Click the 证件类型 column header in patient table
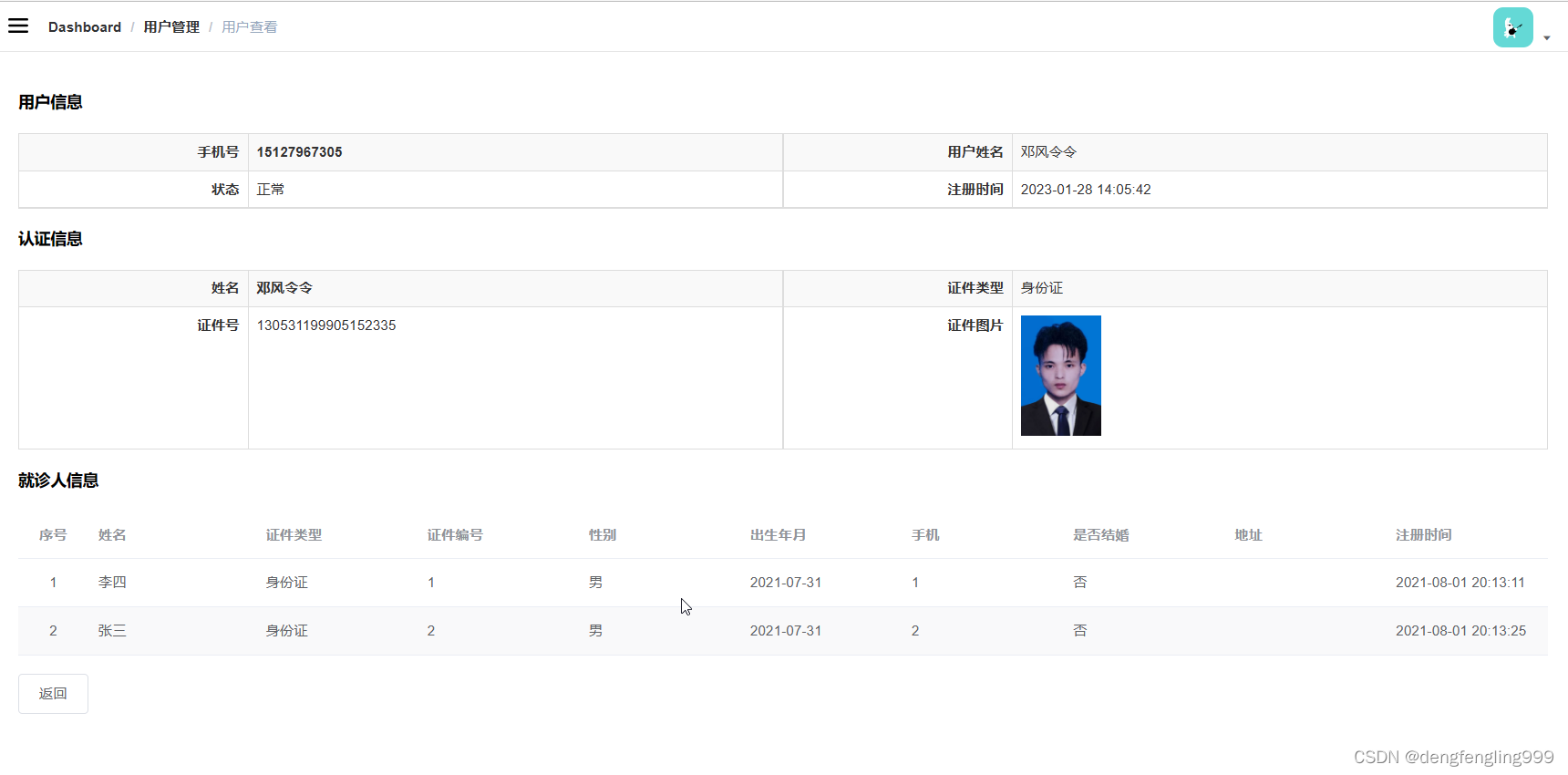Viewport: 1568px width, 775px height. pos(294,535)
